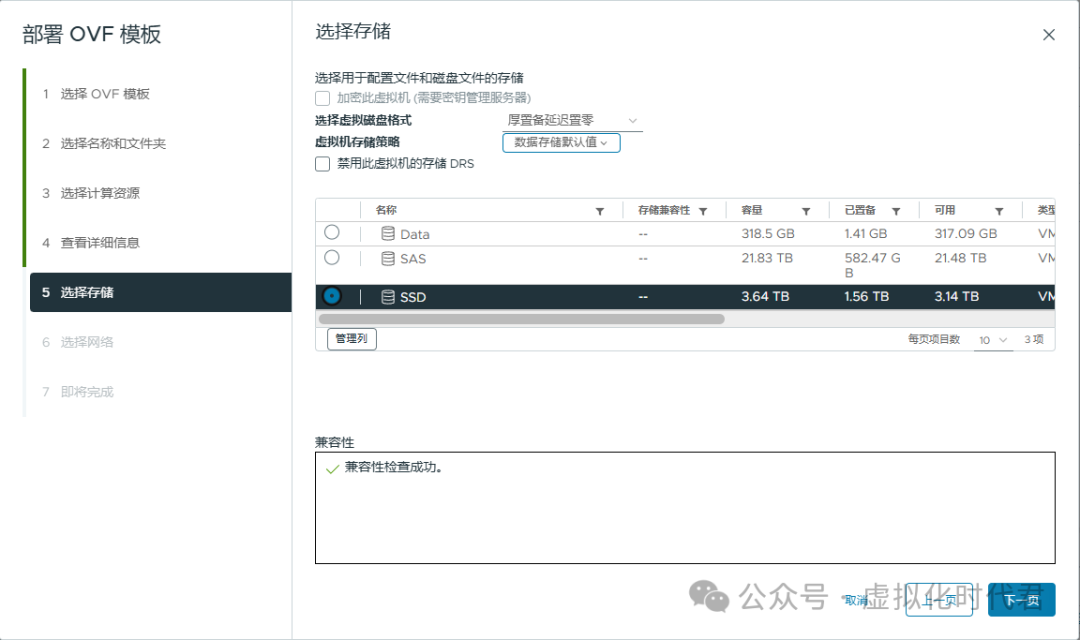Enable the 禁用此虚拟机的存储 DRS checkbox

(x=321, y=164)
